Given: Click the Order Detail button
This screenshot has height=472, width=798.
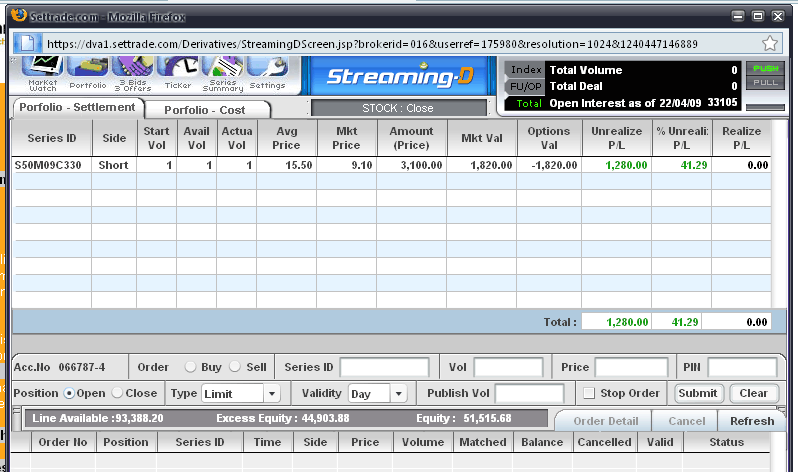Looking at the screenshot, I should [x=605, y=421].
